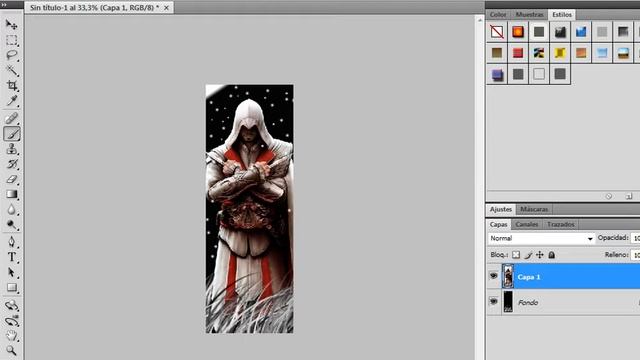Click the Opacidad value field
640x360 pixels.
636,238
